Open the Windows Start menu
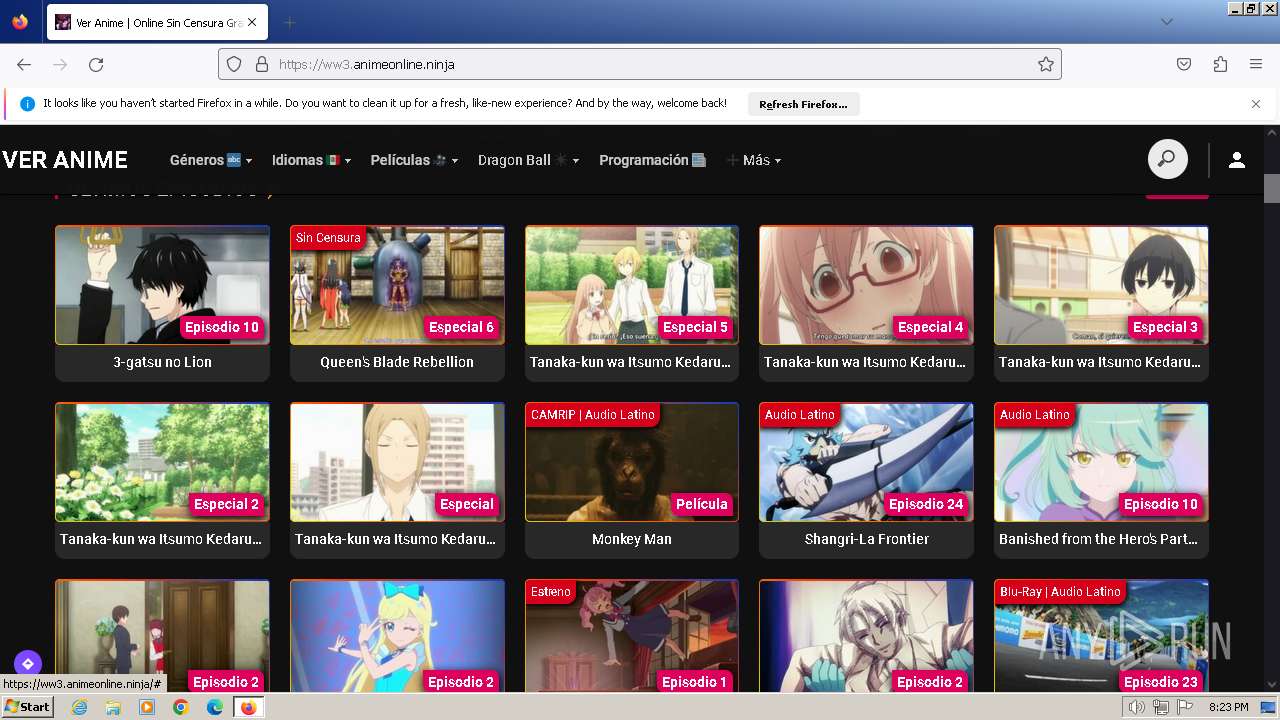The width and height of the screenshot is (1280, 720). (27, 707)
